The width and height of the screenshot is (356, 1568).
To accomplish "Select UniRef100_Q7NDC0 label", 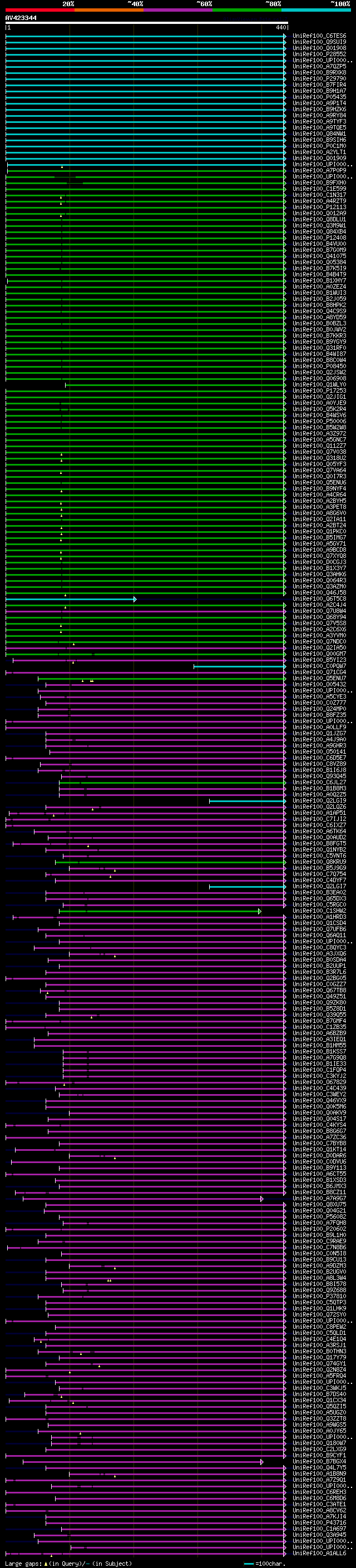I will (x=319, y=641).
